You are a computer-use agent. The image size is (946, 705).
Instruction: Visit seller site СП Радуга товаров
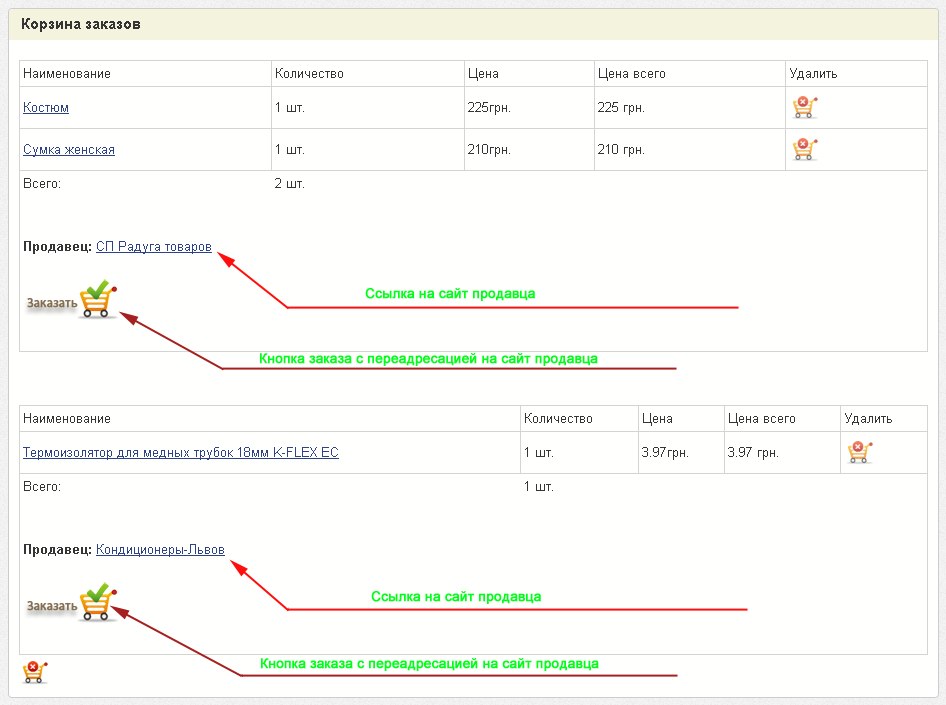(x=154, y=247)
